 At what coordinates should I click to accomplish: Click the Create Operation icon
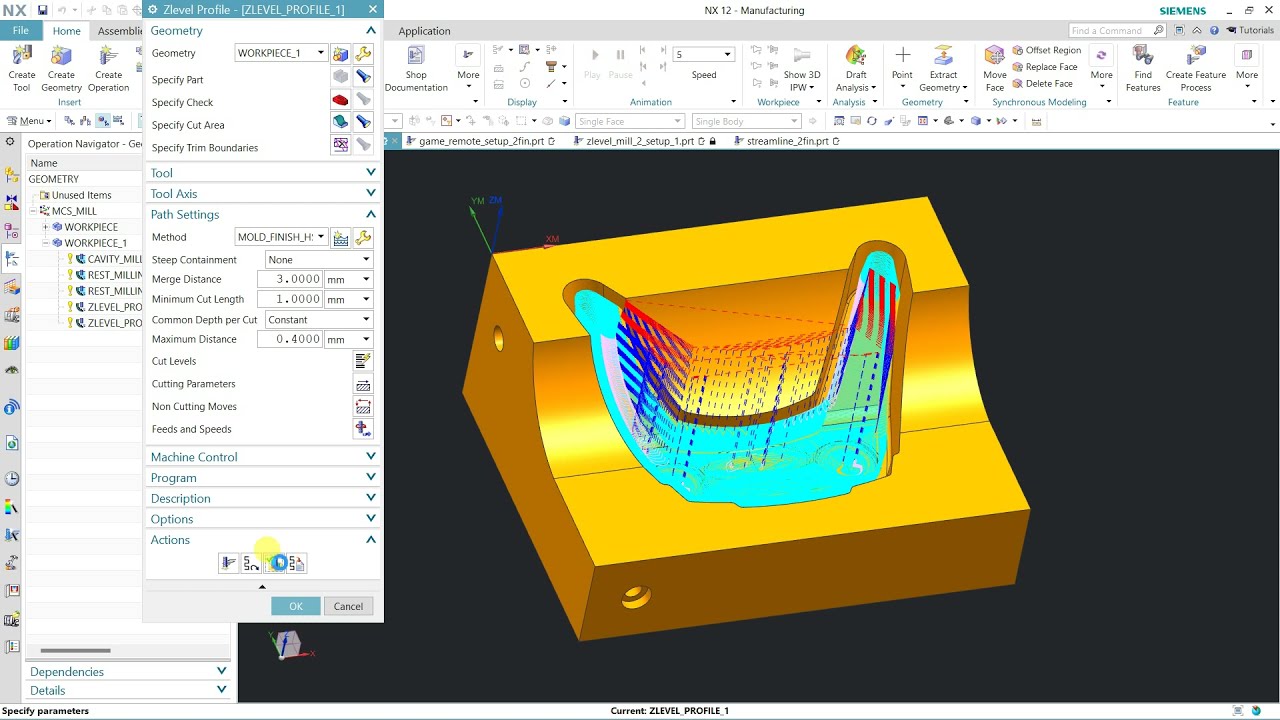[108, 55]
